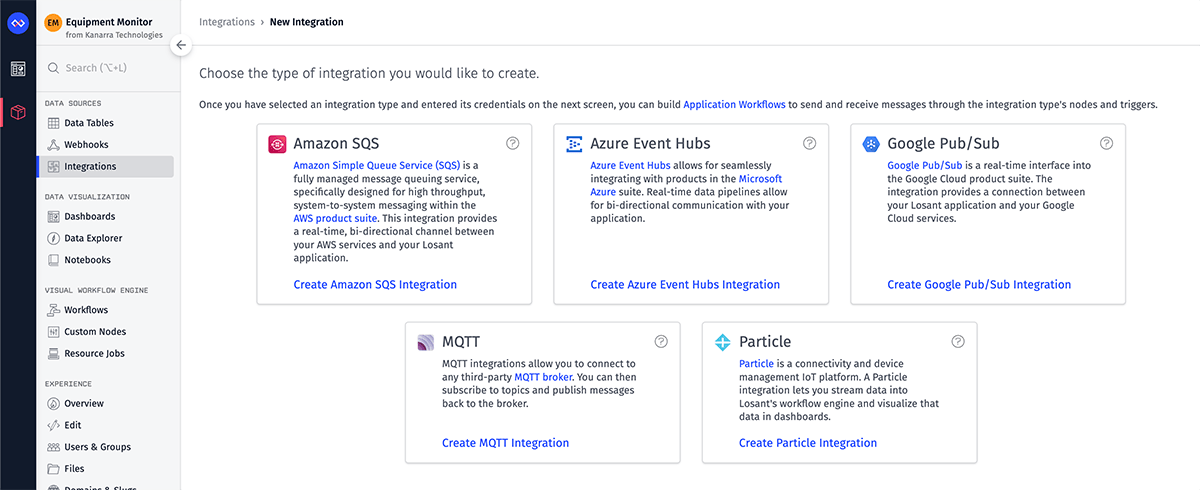The height and width of the screenshot is (490, 1200).
Task: Open the Particle description link
Action: 757,363
